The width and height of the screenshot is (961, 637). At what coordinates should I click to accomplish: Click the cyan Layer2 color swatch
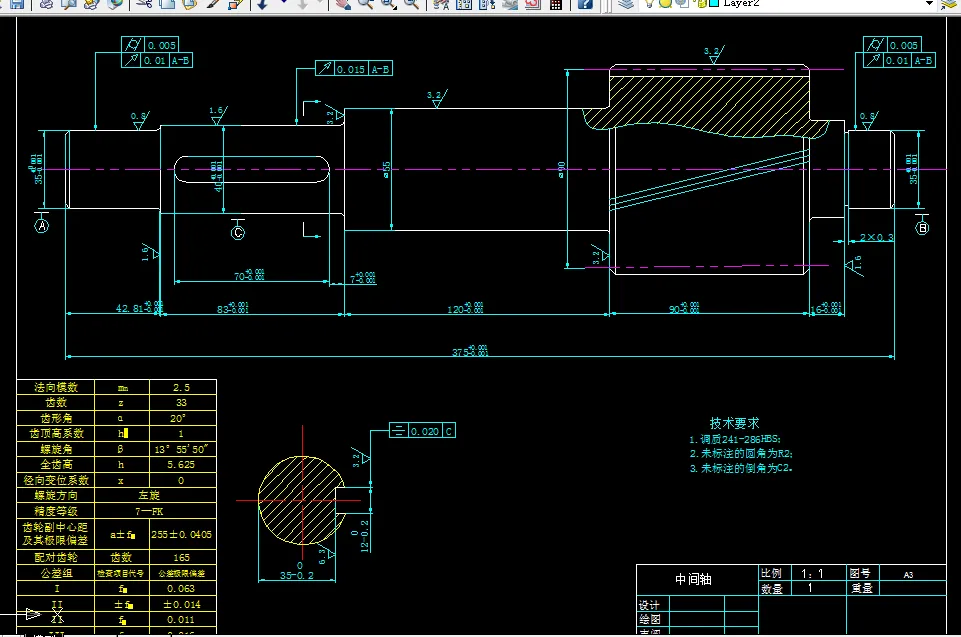click(713, 3)
